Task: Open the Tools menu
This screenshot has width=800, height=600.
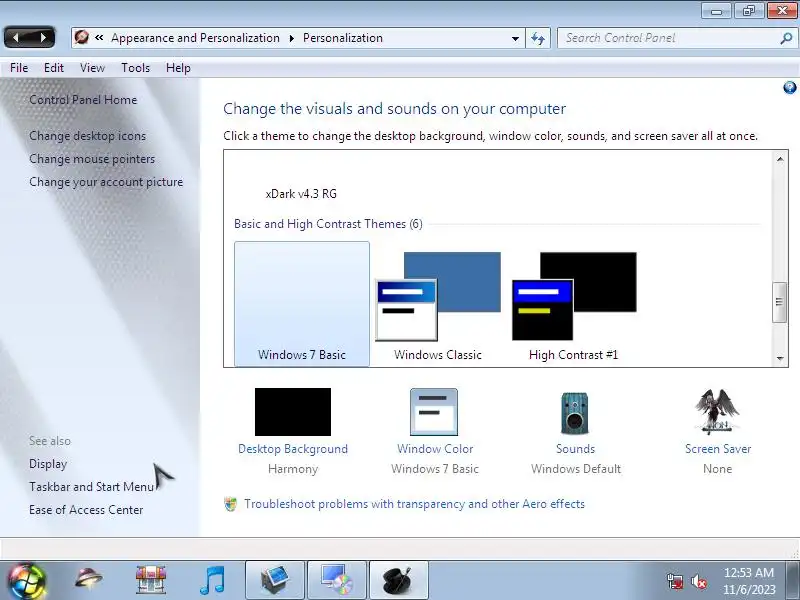Action: (135, 68)
